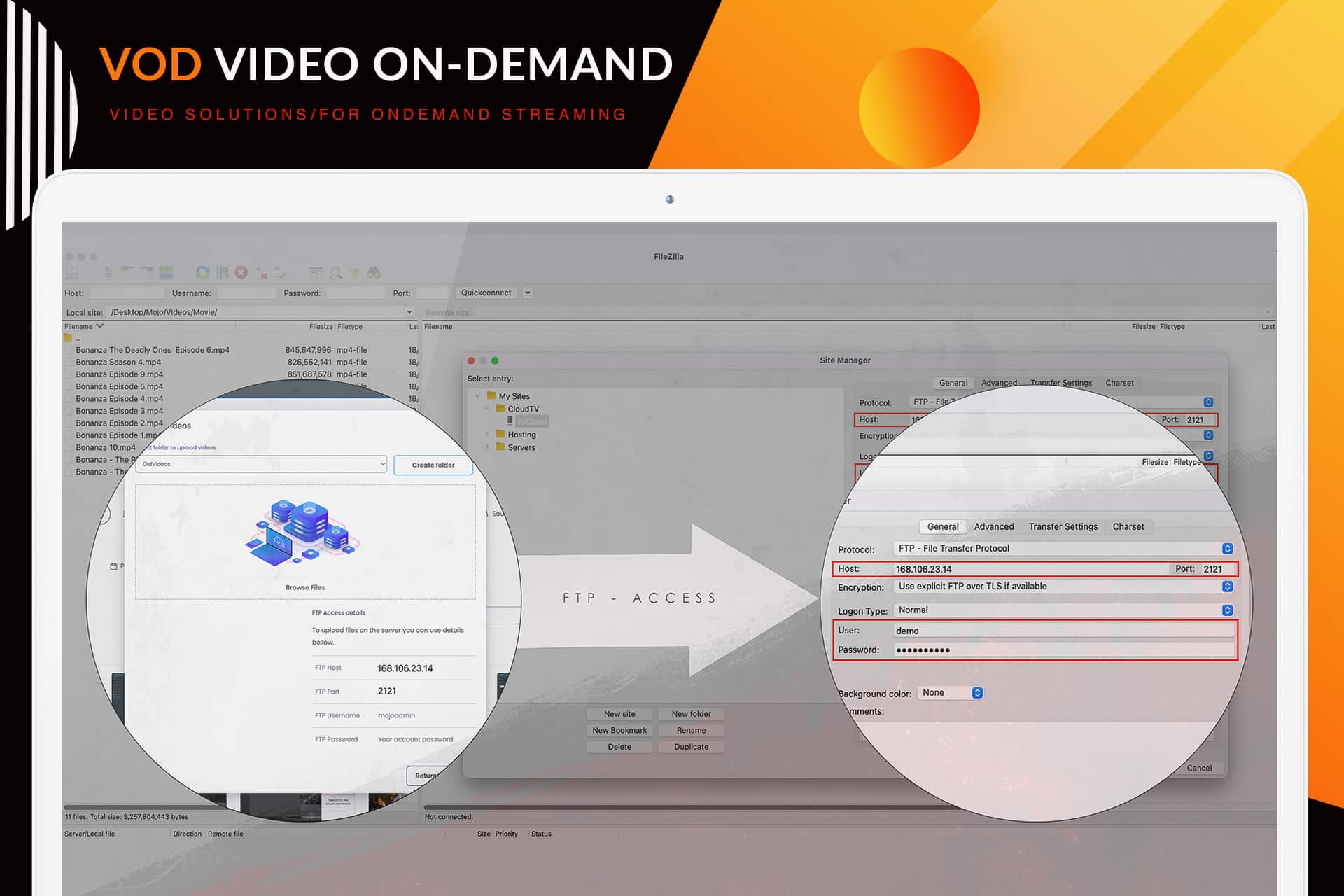Select Bonanza Season 4.mp4 file

(x=118, y=362)
